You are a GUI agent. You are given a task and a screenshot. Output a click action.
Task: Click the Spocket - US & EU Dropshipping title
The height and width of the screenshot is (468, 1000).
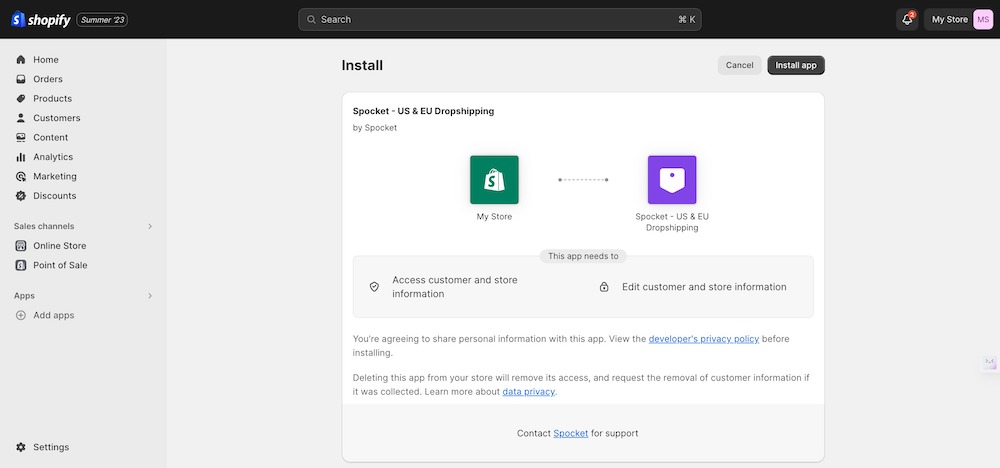[423, 111]
